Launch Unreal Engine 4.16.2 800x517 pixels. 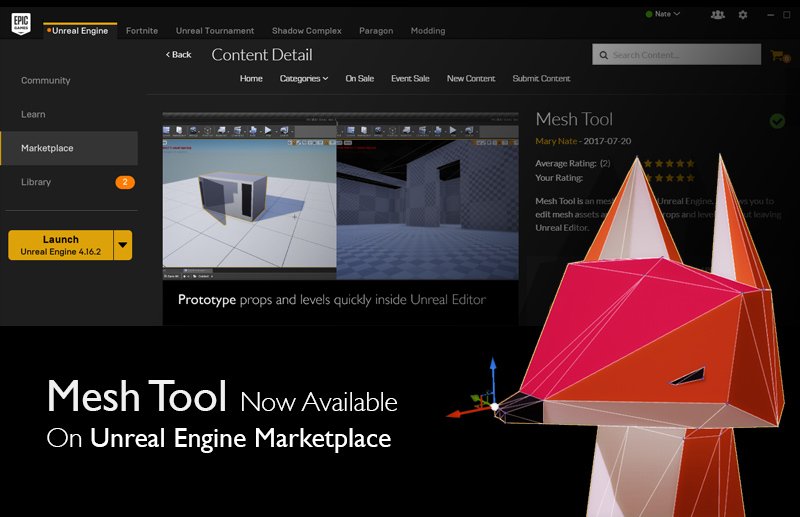point(61,245)
